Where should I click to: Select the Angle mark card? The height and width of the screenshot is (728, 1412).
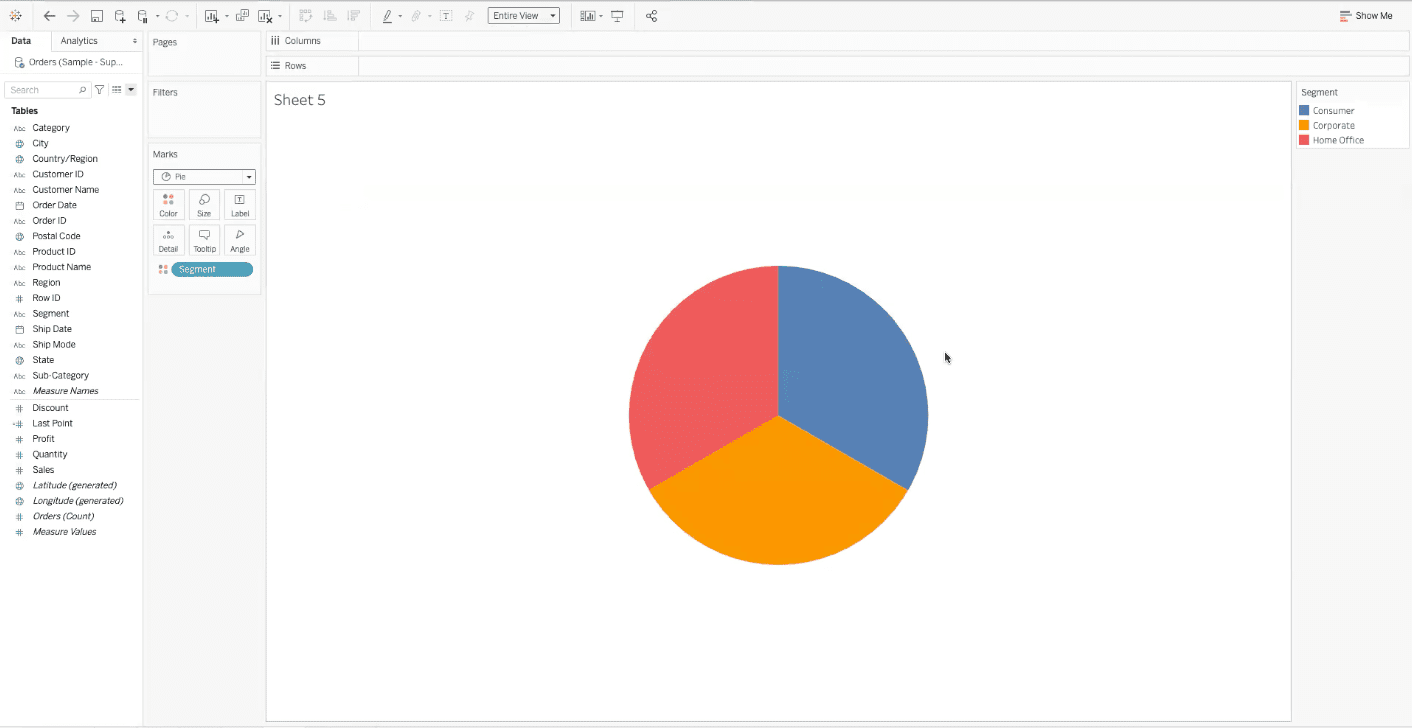pyautogui.click(x=239, y=240)
